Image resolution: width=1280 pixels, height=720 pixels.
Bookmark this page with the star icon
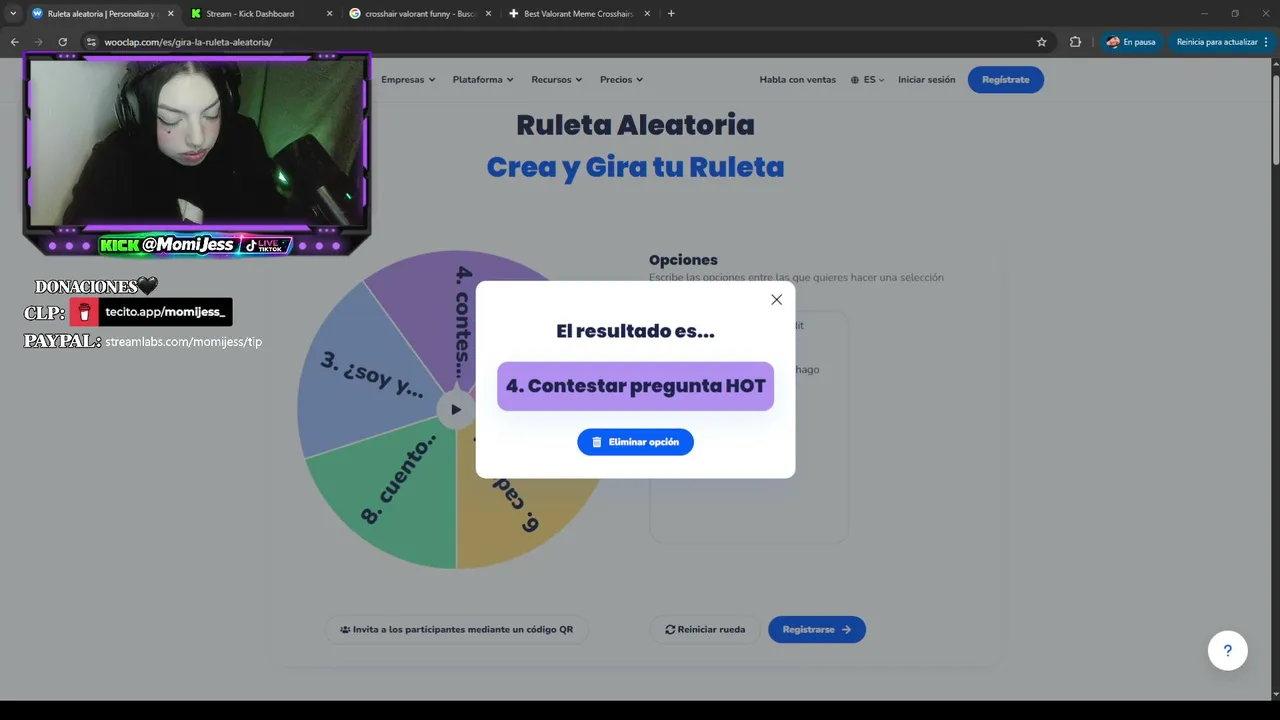tap(1041, 42)
